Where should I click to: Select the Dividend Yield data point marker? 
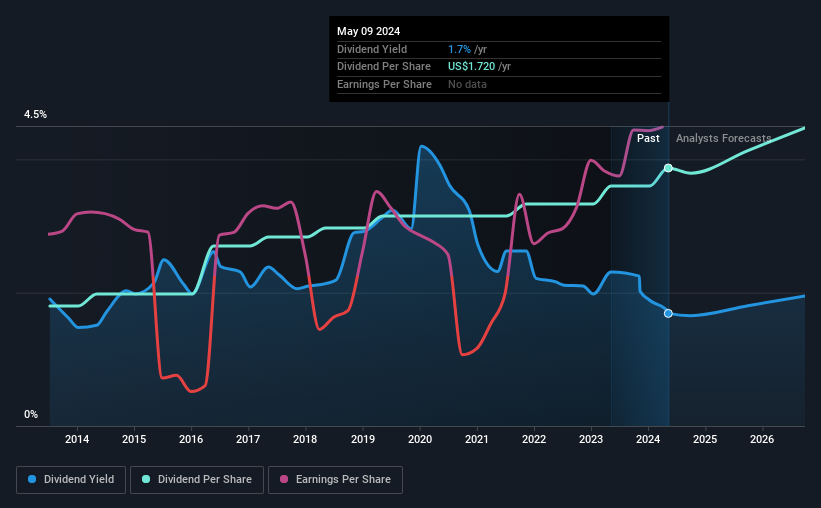[x=668, y=313]
